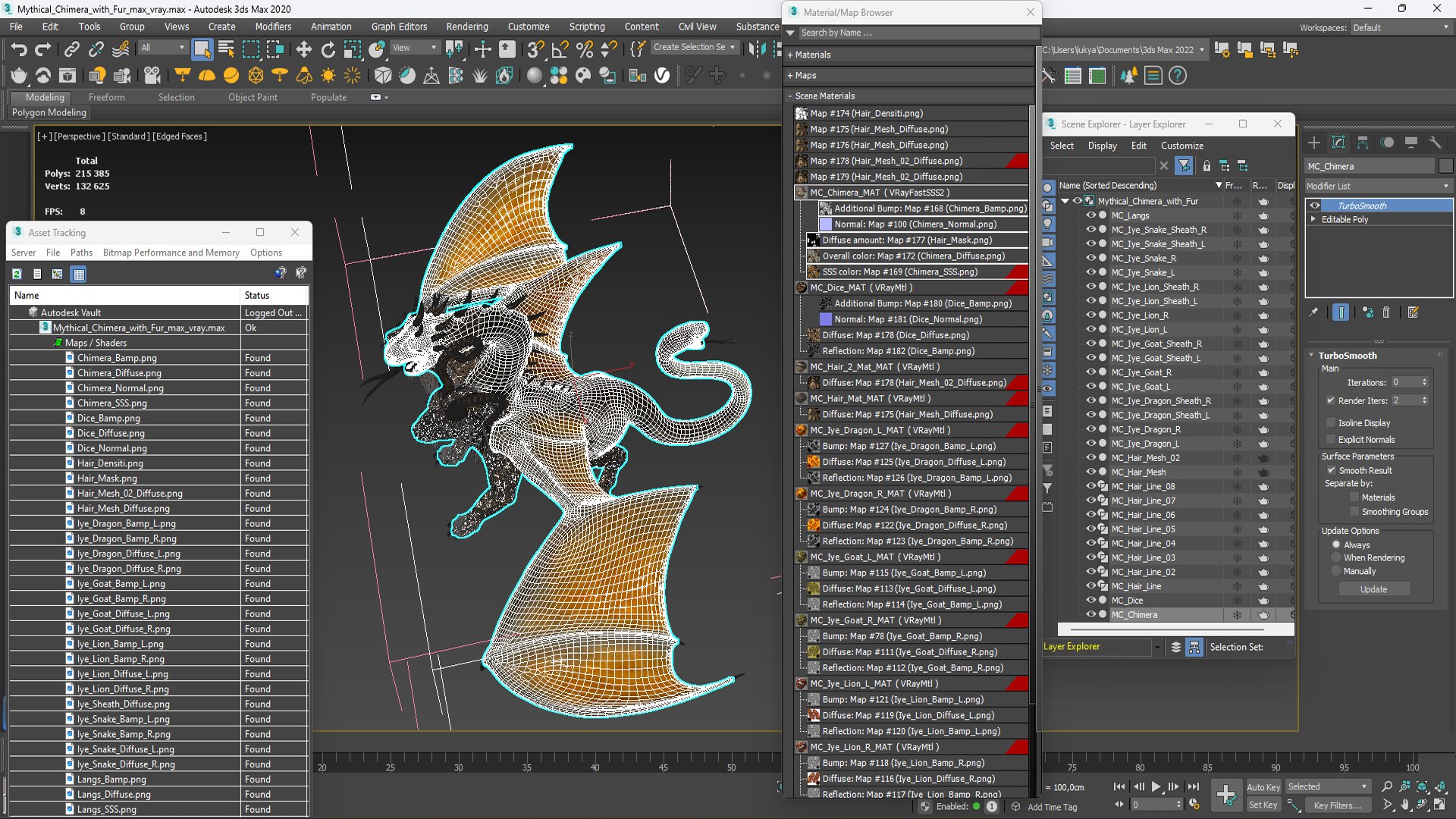Image resolution: width=1456 pixels, height=819 pixels.
Task: Select the Manually update option
Action: pyautogui.click(x=1336, y=571)
